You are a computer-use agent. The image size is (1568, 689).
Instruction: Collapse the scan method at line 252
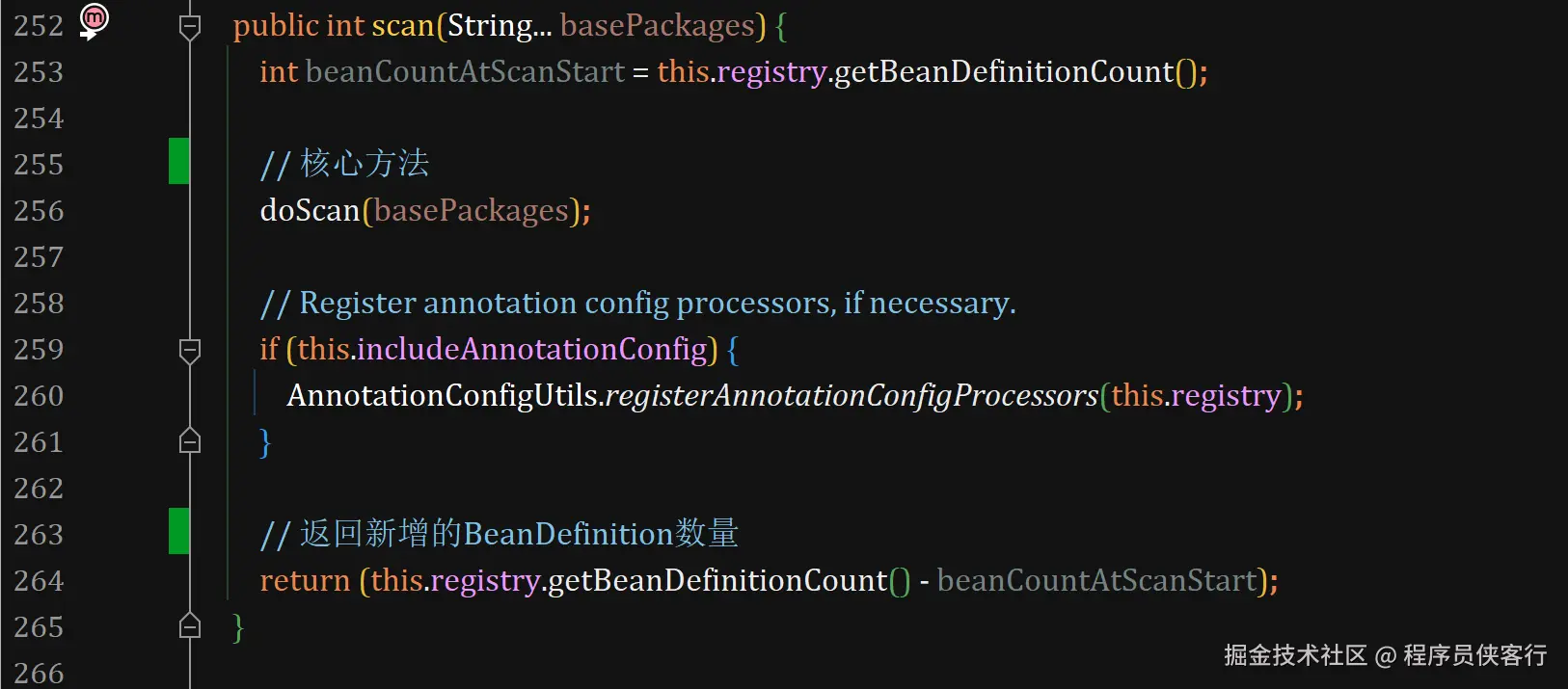[x=190, y=26]
